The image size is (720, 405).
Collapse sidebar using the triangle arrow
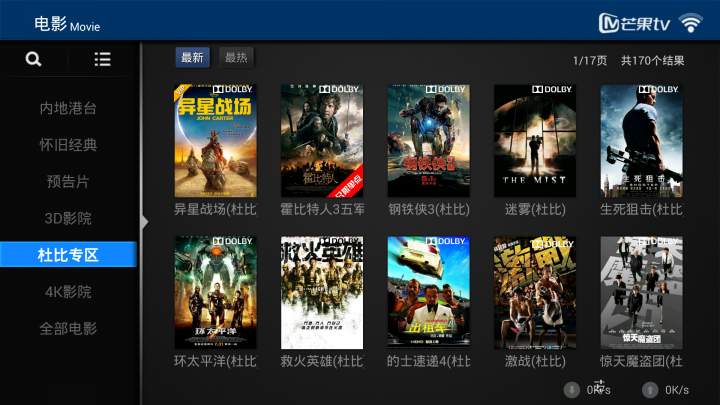pos(144,222)
